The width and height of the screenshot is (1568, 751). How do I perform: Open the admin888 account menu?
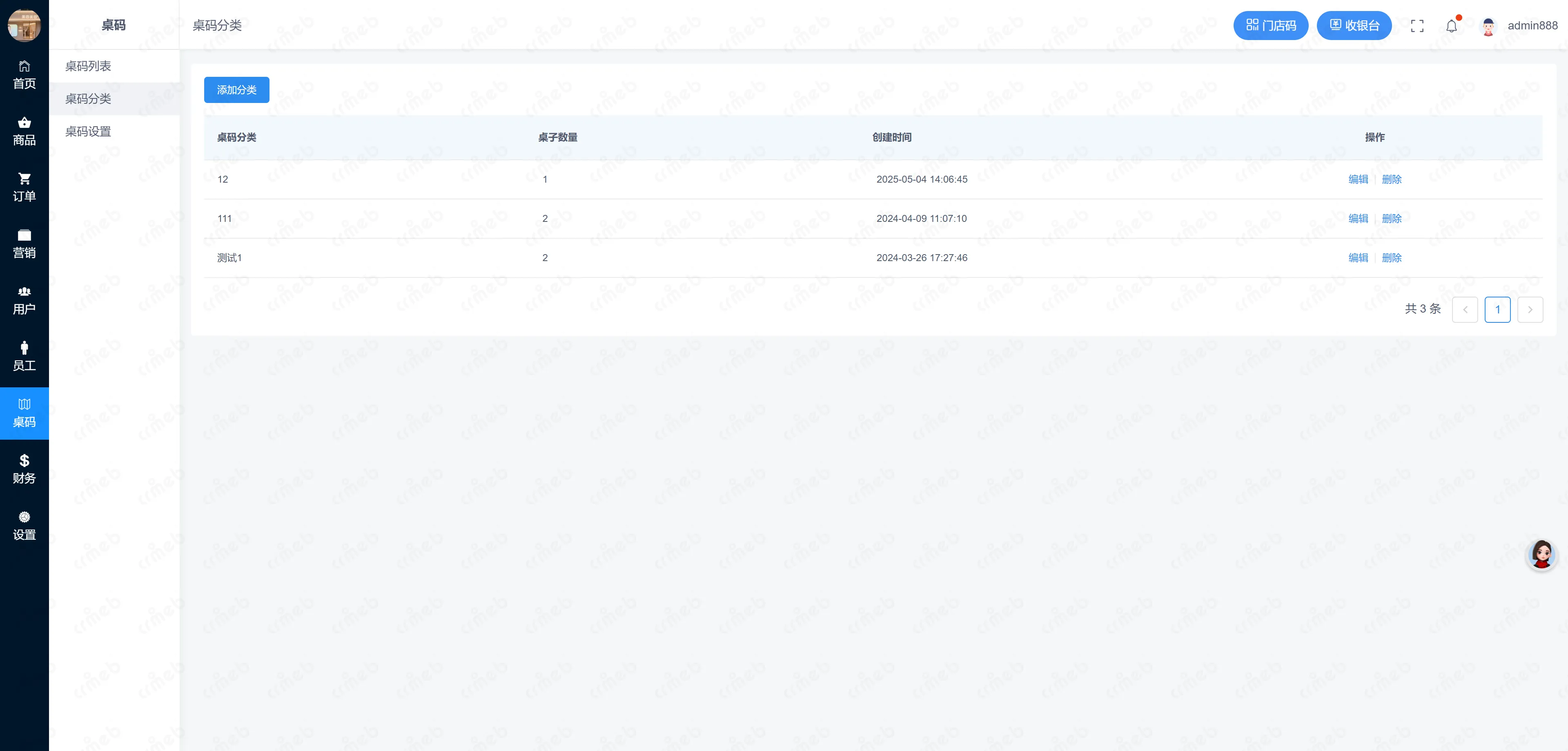1532,26
